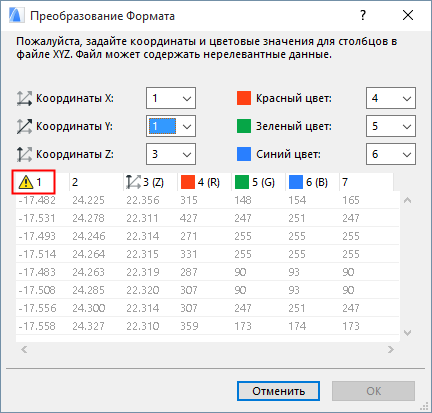
Task: Select the 4 (R) column header
Action: [204, 182]
